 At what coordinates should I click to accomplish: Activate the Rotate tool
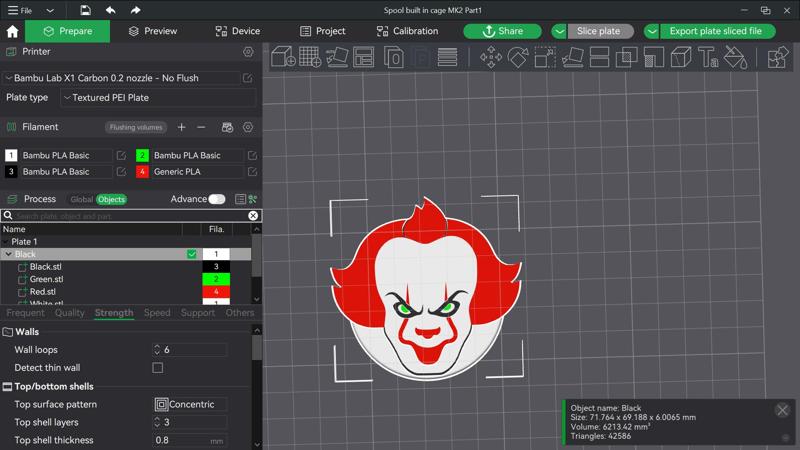tap(518, 58)
